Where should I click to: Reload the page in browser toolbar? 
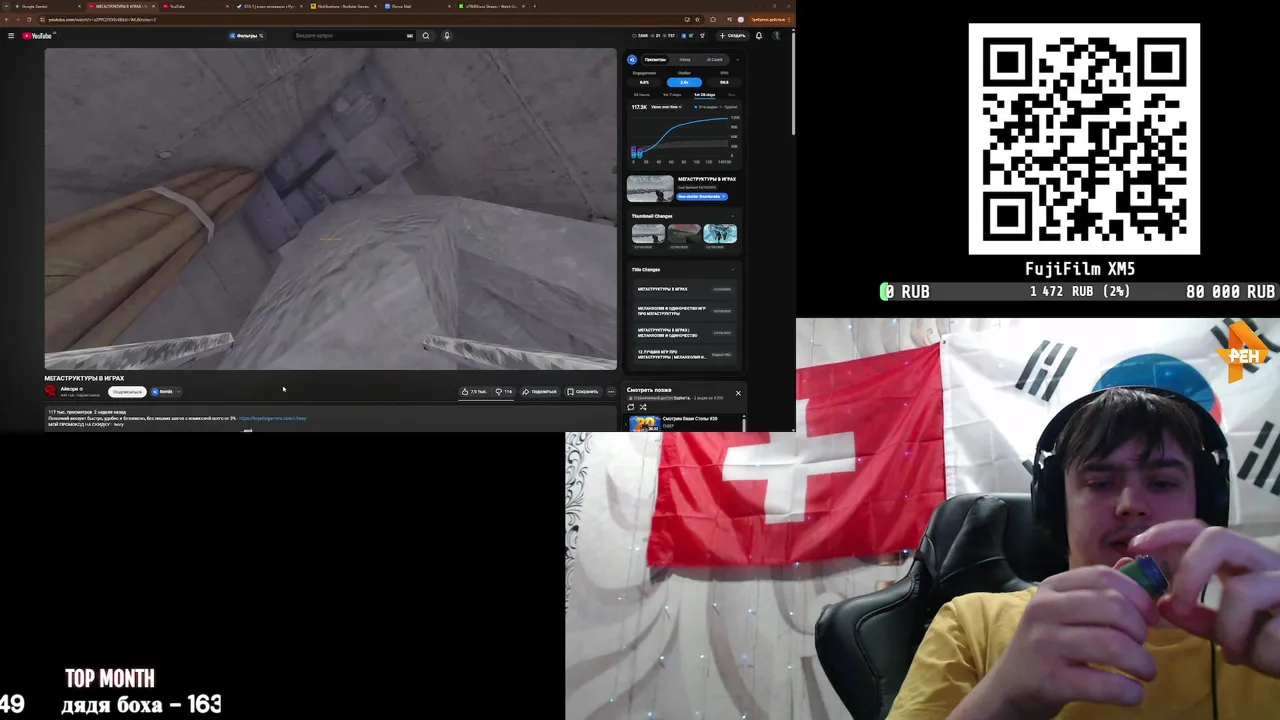29,19
